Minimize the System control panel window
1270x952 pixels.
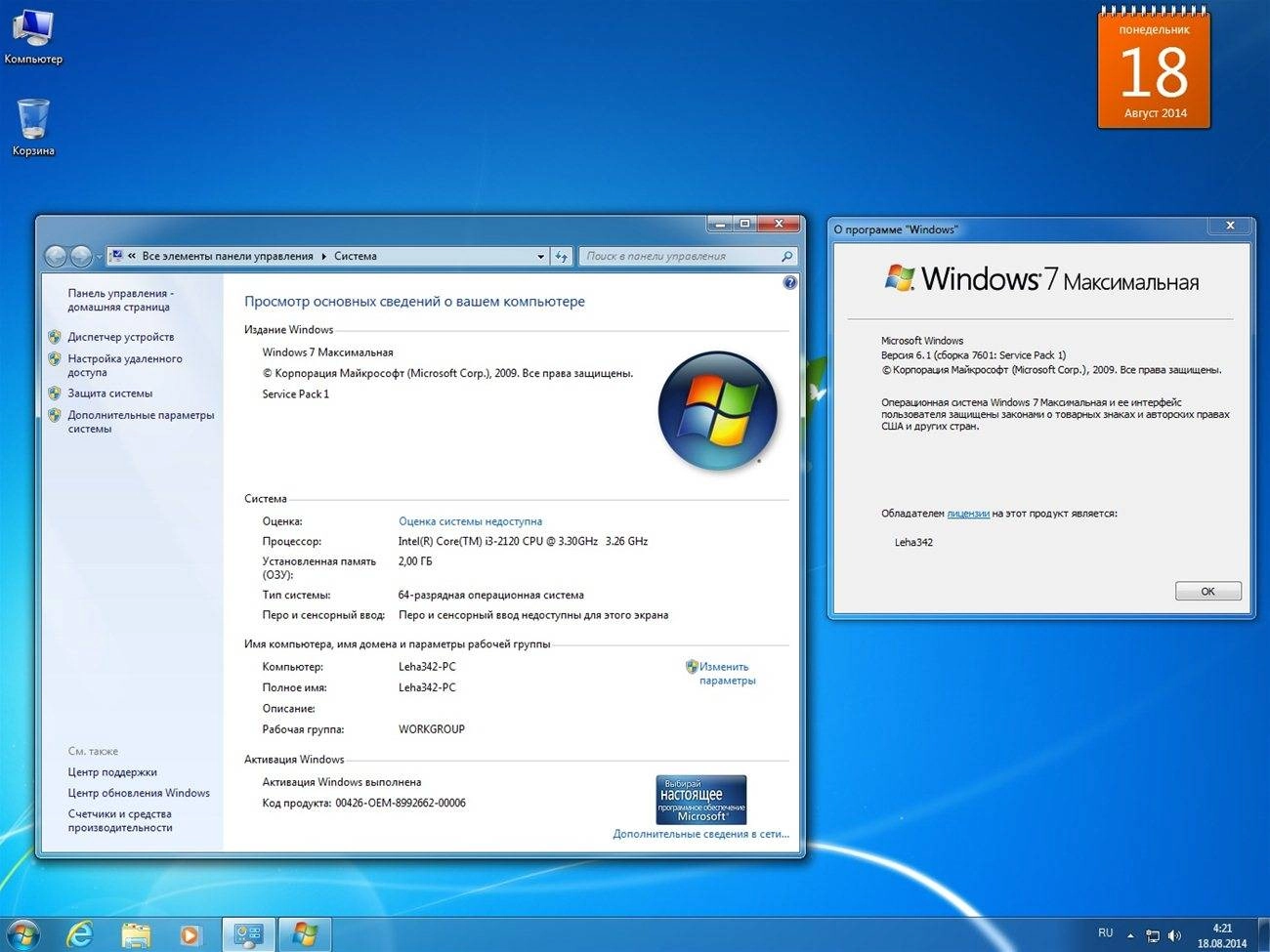pyautogui.click(x=720, y=224)
